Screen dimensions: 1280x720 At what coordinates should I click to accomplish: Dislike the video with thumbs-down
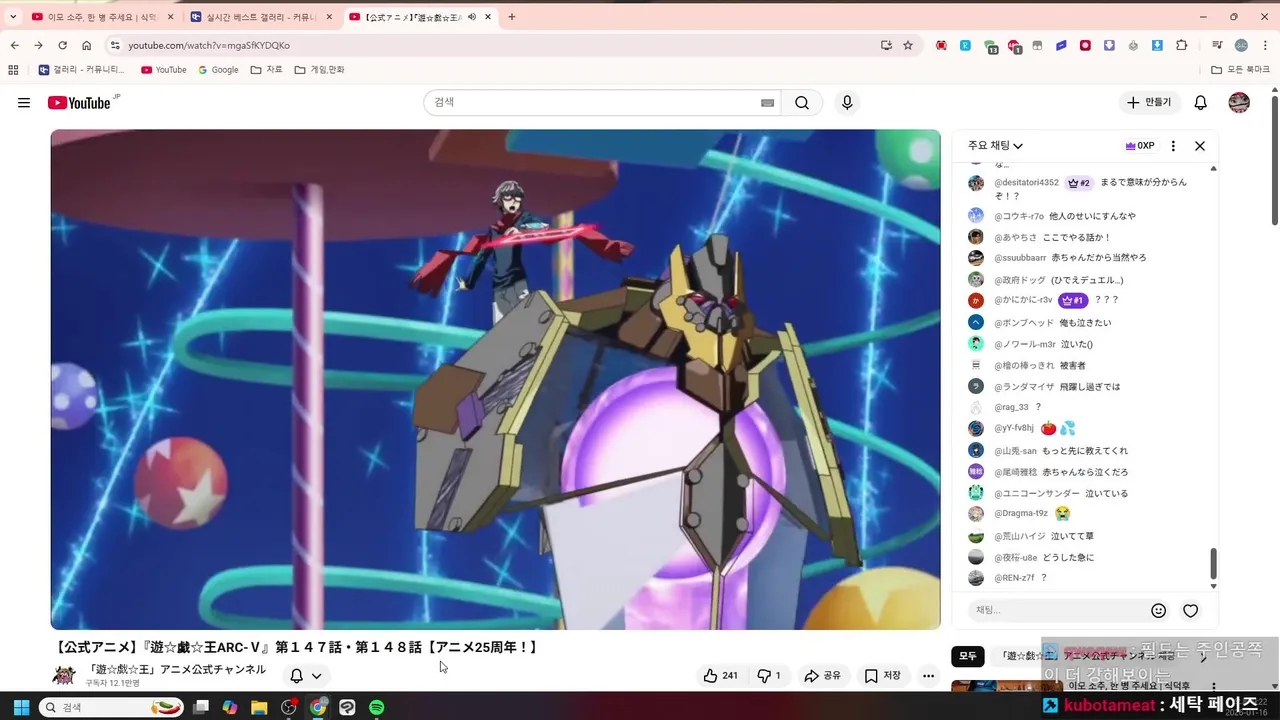tap(769, 676)
